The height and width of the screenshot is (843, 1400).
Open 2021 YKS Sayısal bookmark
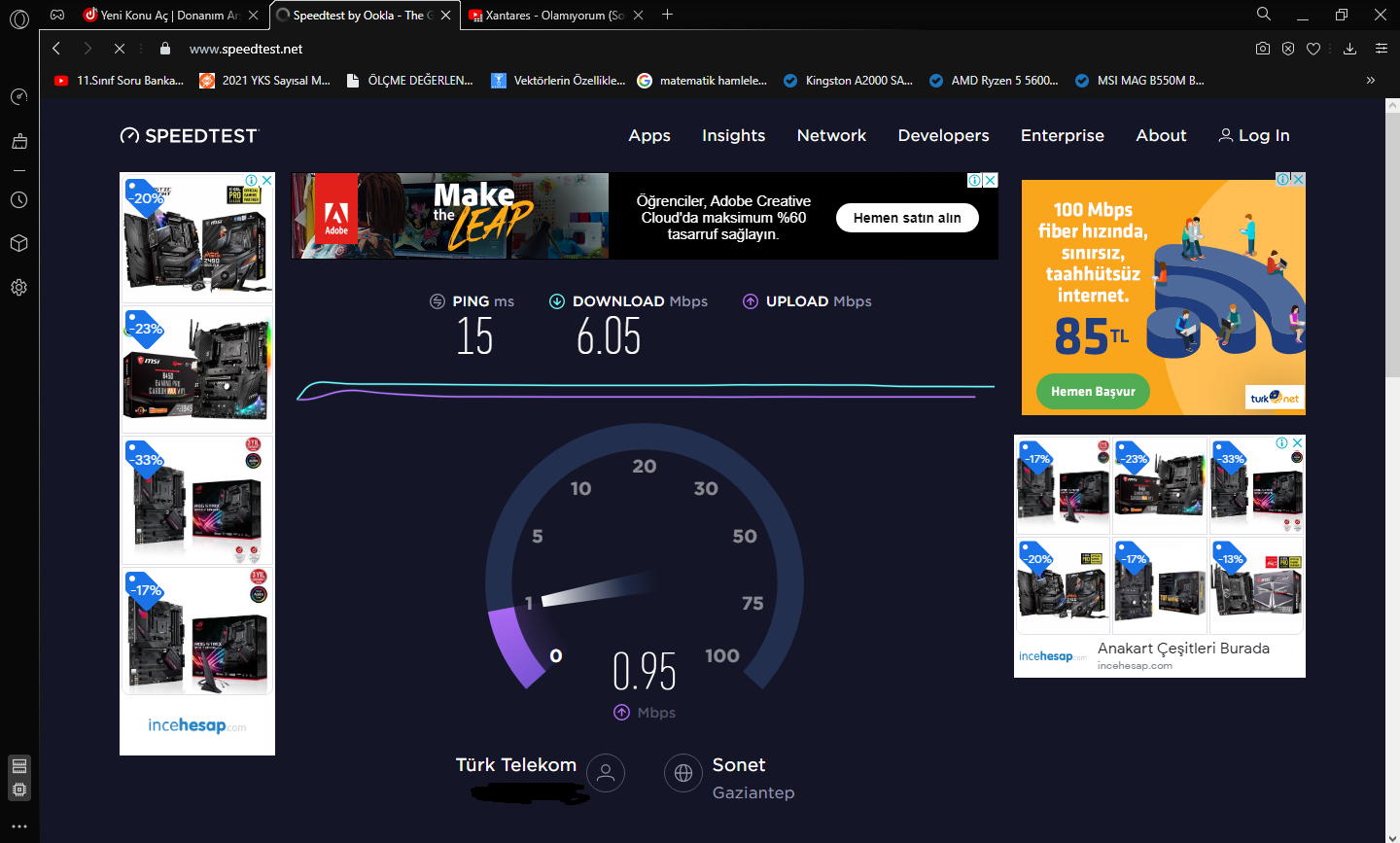click(265, 81)
